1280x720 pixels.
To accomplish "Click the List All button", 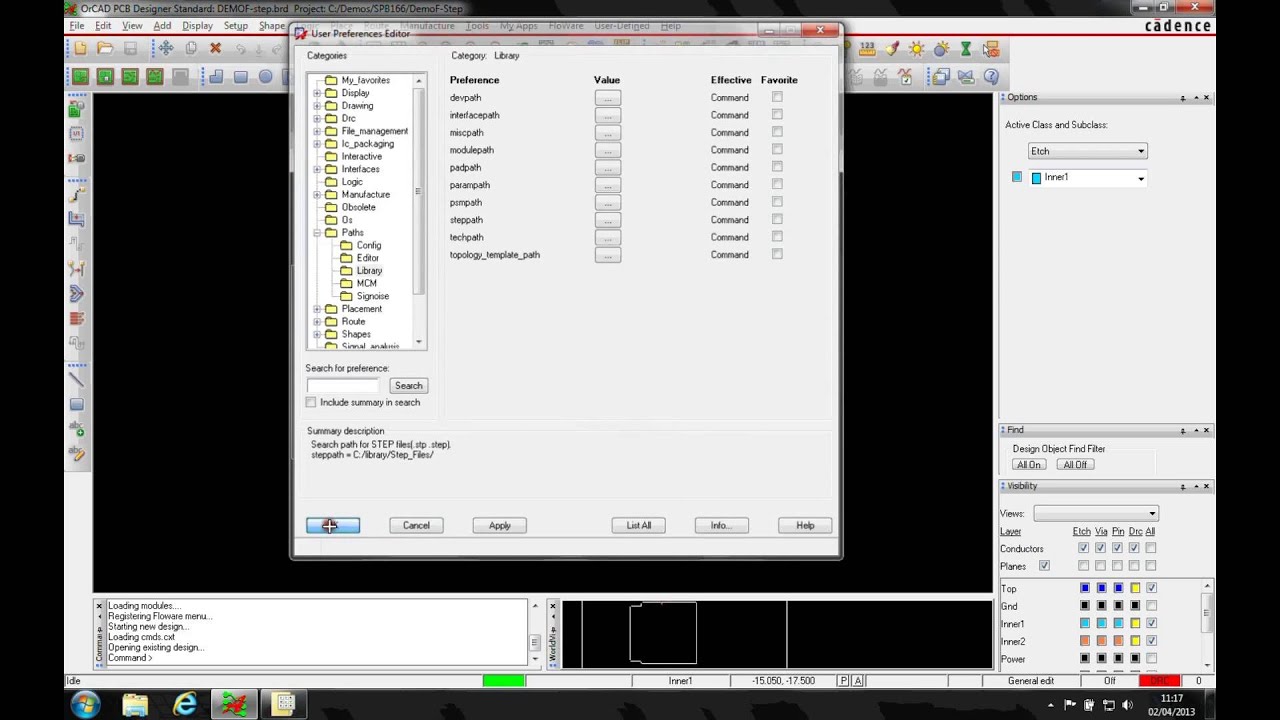I will pos(639,525).
